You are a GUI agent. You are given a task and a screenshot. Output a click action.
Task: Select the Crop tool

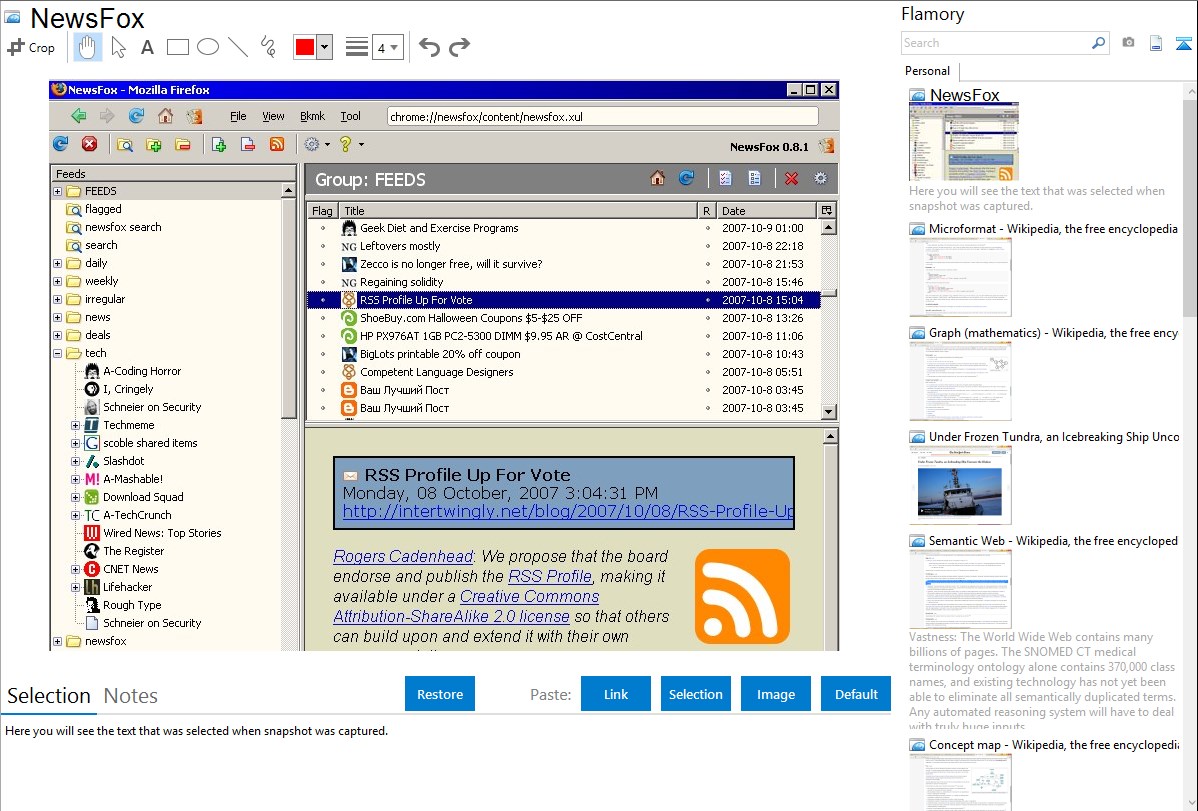[31, 47]
